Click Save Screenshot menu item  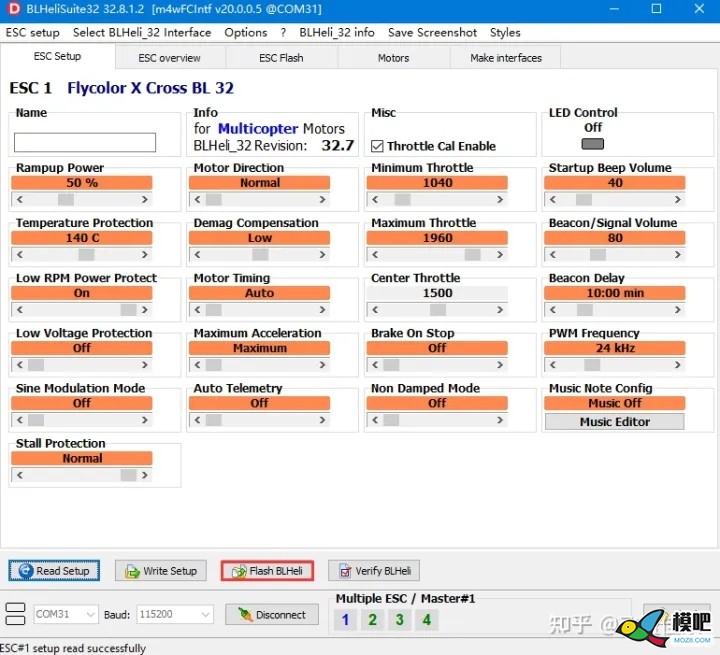[x=432, y=33]
